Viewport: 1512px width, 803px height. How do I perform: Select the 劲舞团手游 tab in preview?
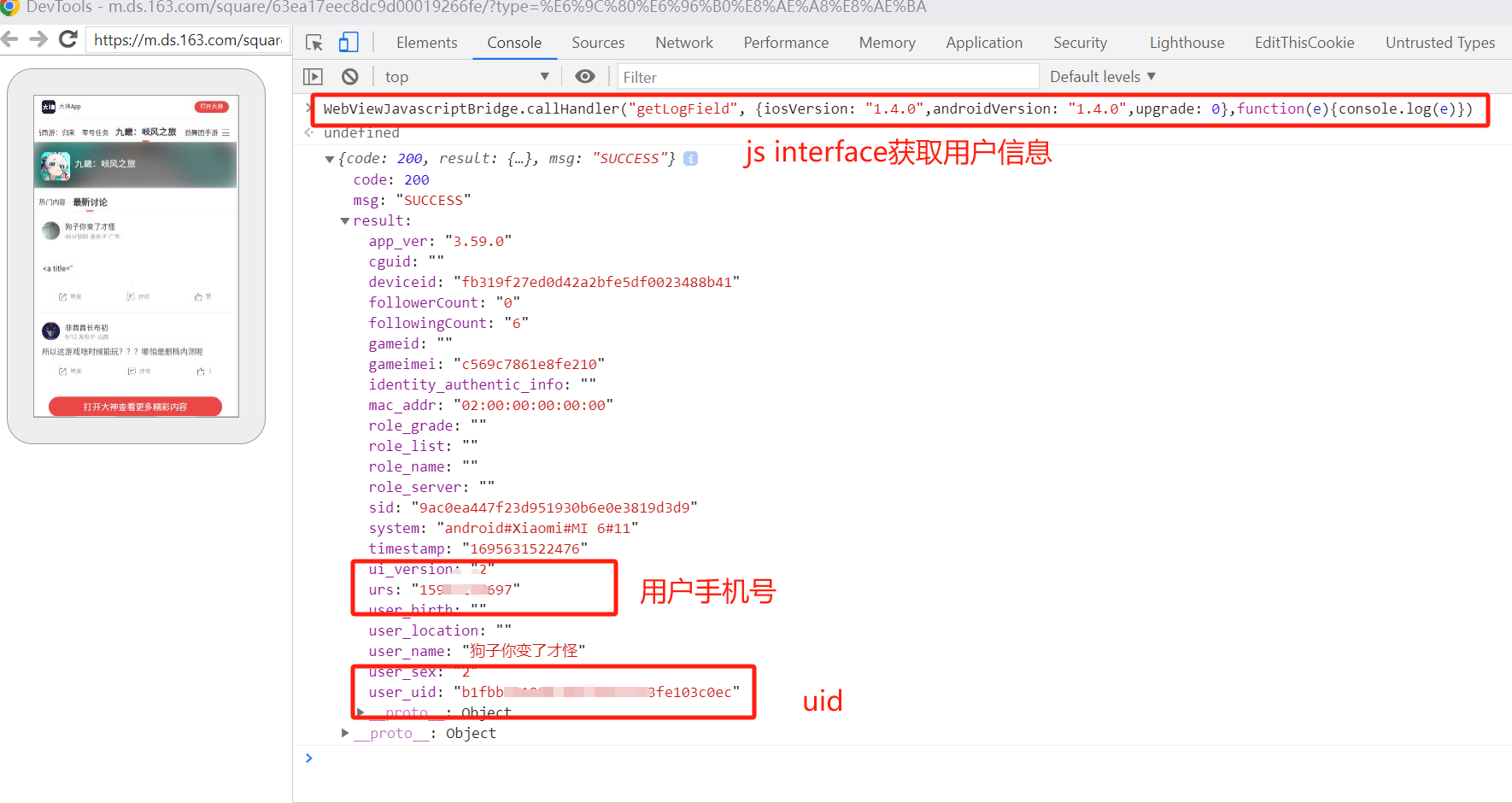point(202,132)
